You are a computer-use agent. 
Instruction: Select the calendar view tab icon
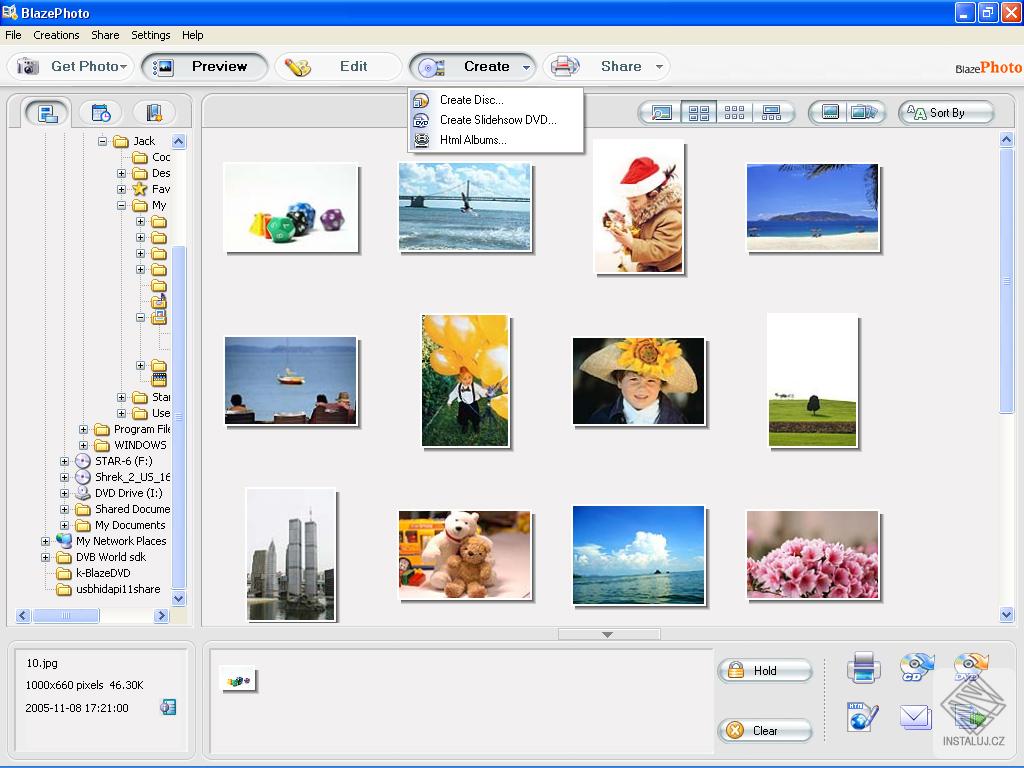[100, 112]
